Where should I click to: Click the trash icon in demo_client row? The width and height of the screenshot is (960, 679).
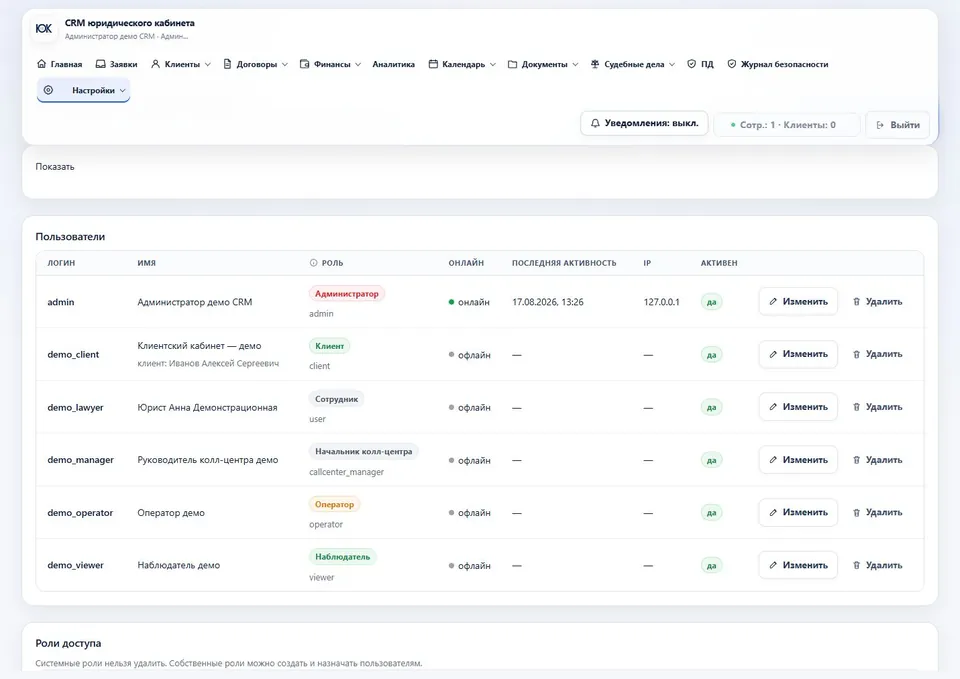point(857,354)
